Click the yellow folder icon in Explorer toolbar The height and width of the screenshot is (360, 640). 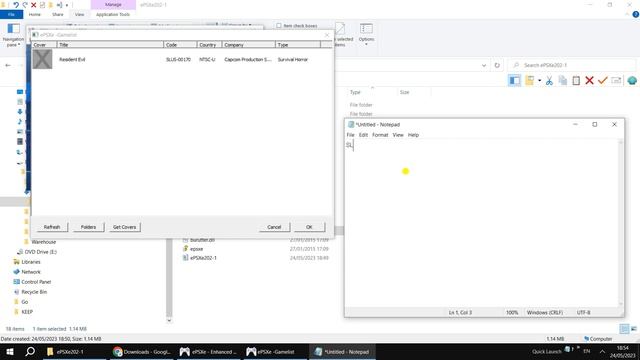point(529,80)
